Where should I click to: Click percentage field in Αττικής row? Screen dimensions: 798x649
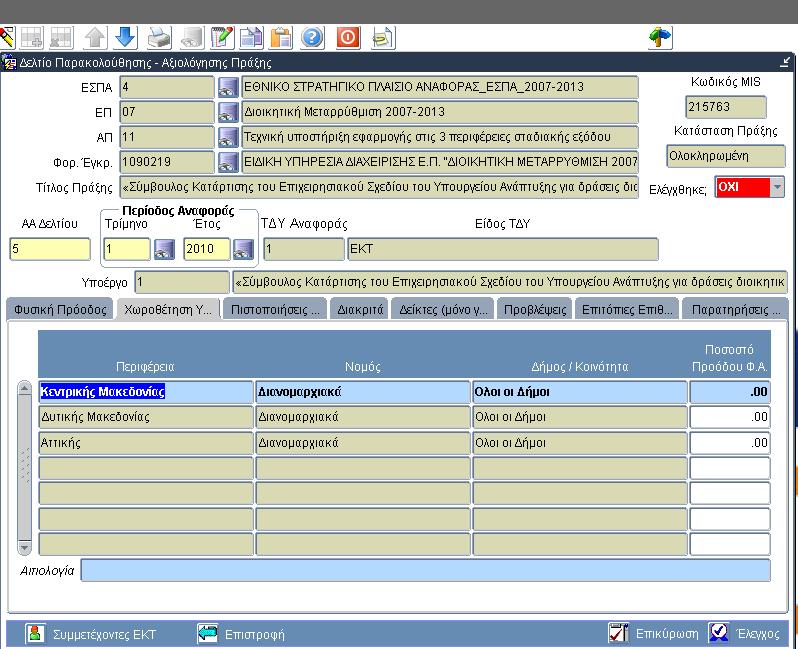(x=730, y=442)
